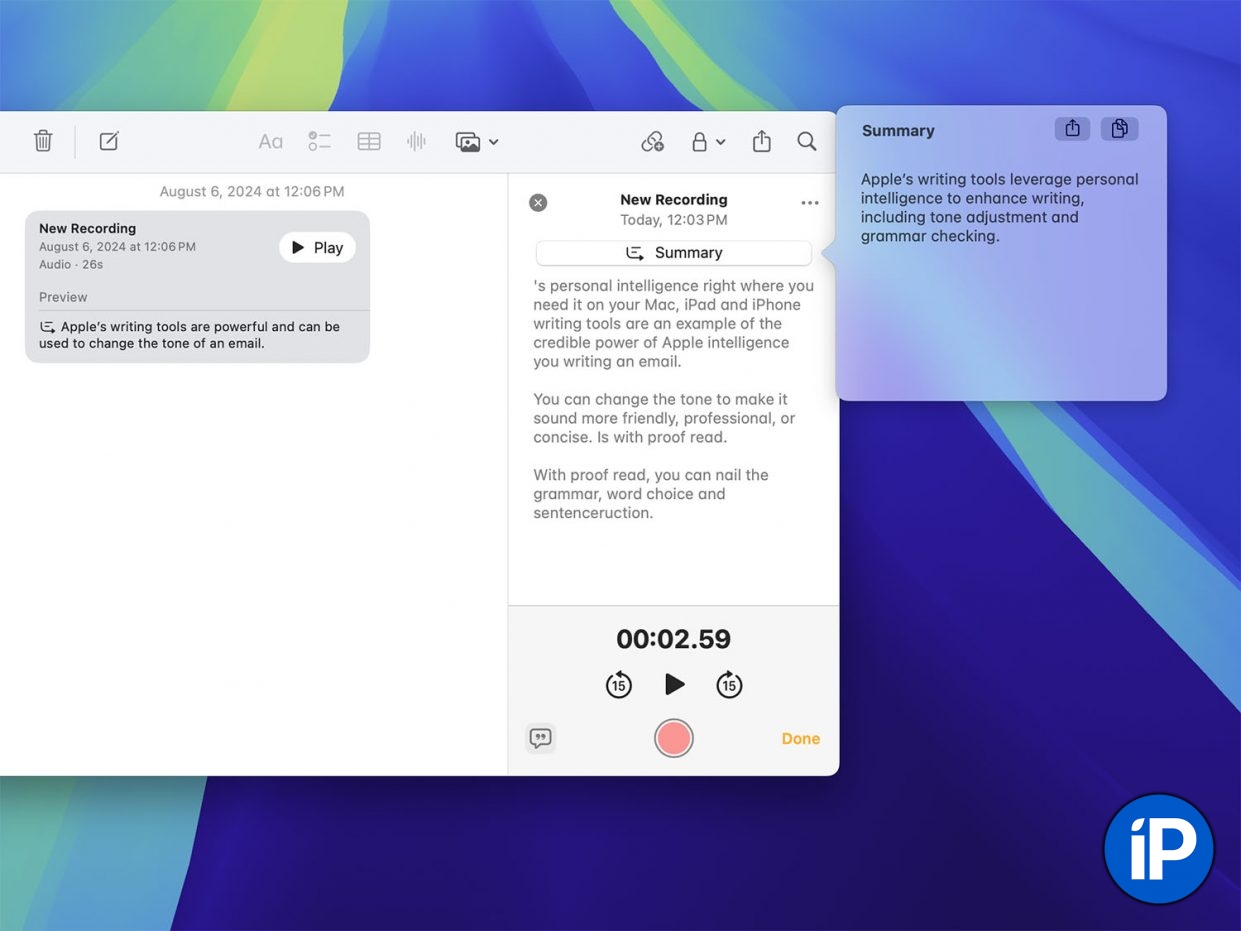Close the recording panel
This screenshot has width=1241, height=931.
[538, 203]
